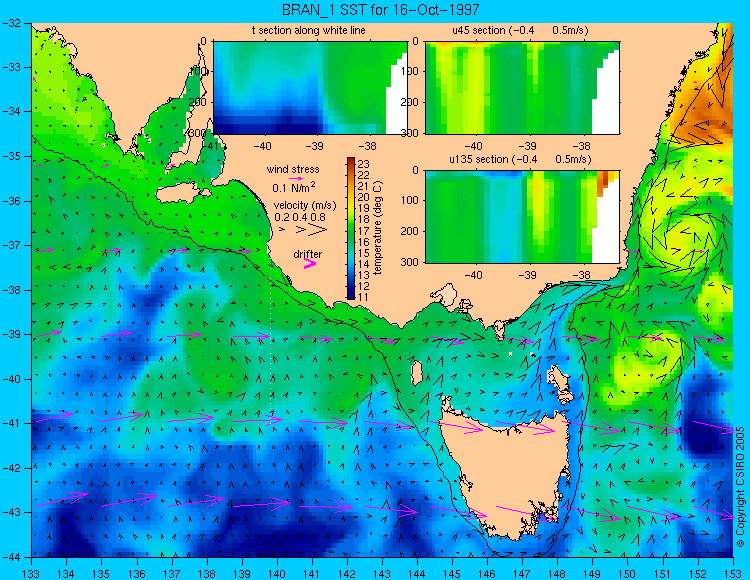The height and width of the screenshot is (580, 750).
Task: Click longitude axis label 151
Action: tap(662, 574)
